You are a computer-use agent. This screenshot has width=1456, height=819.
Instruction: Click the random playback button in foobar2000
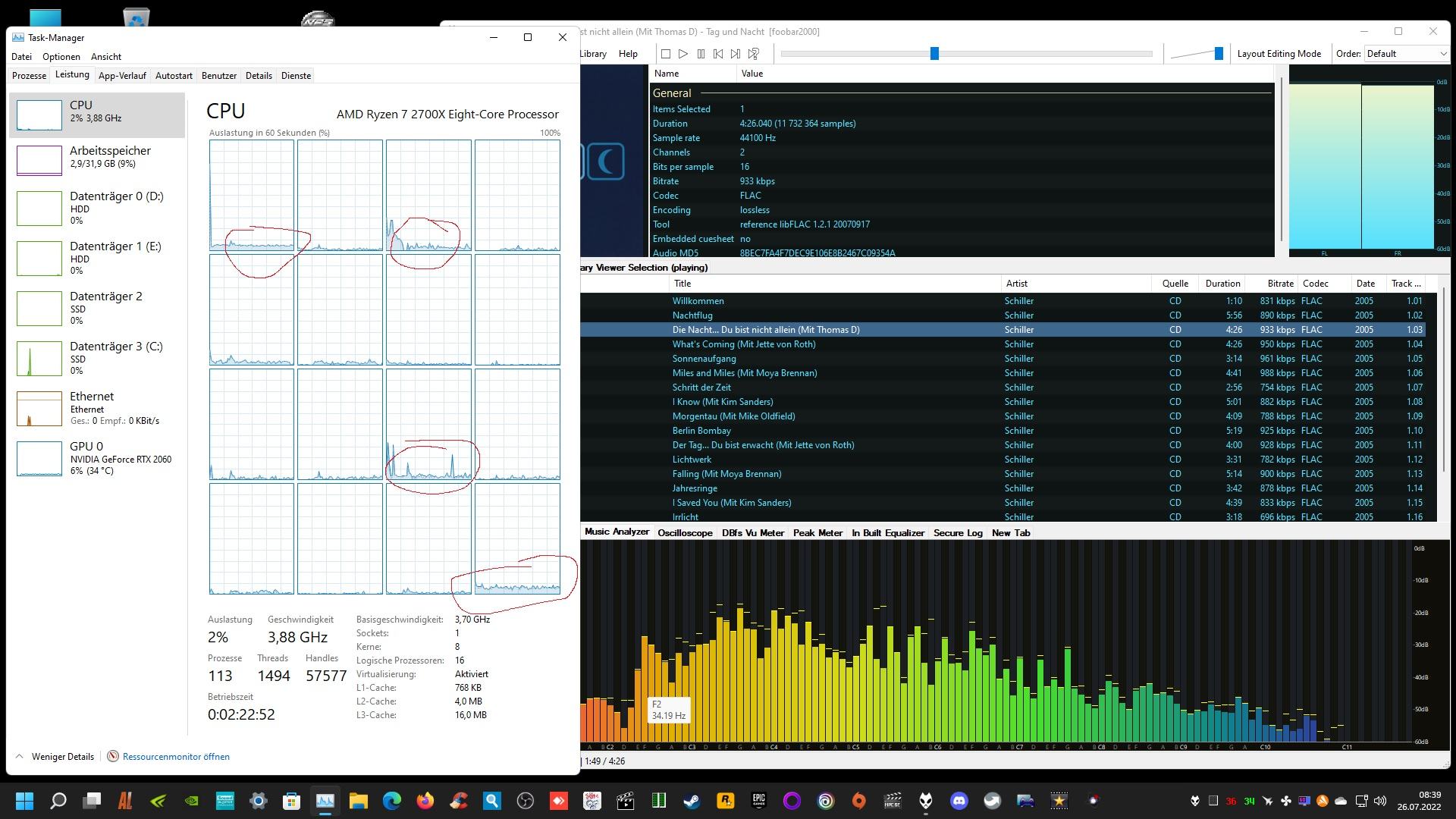(754, 54)
